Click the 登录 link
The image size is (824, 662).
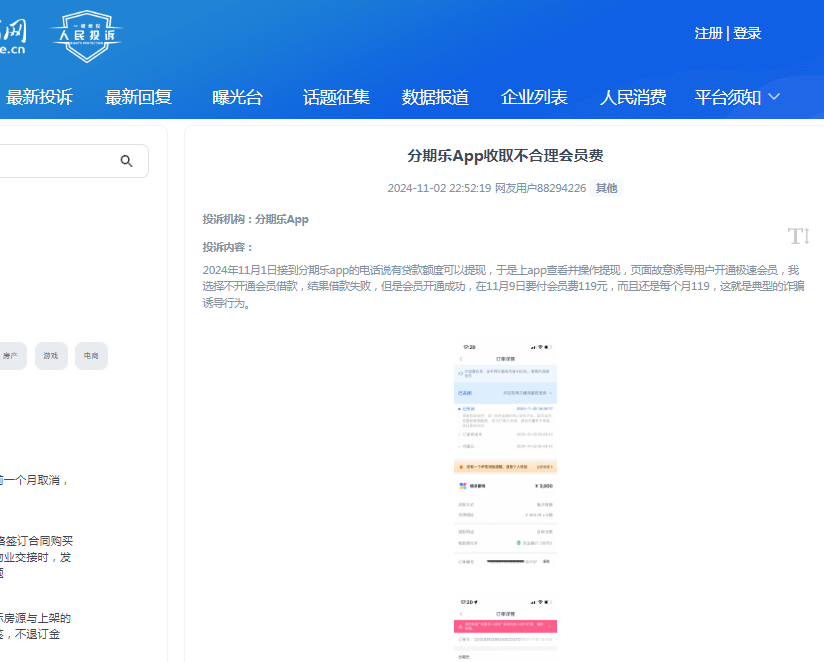point(747,33)
